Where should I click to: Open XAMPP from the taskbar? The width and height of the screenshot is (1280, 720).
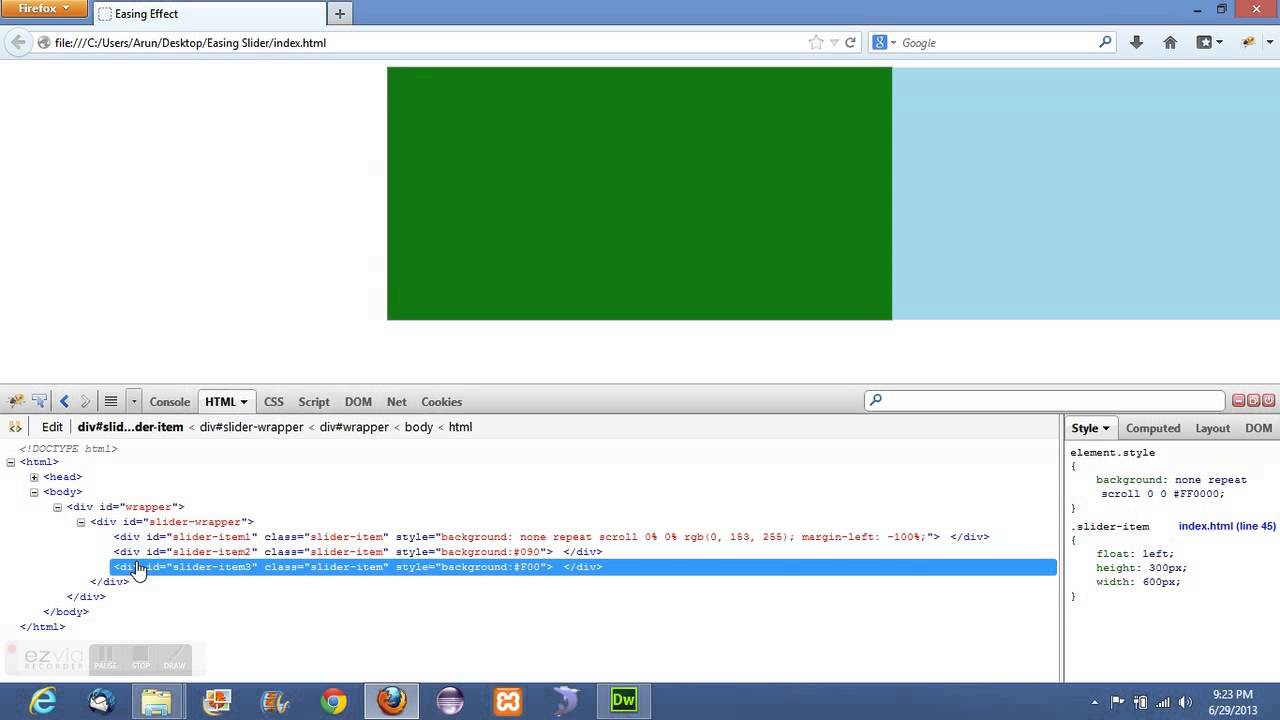pyautogui.click(x=507, y=701)
